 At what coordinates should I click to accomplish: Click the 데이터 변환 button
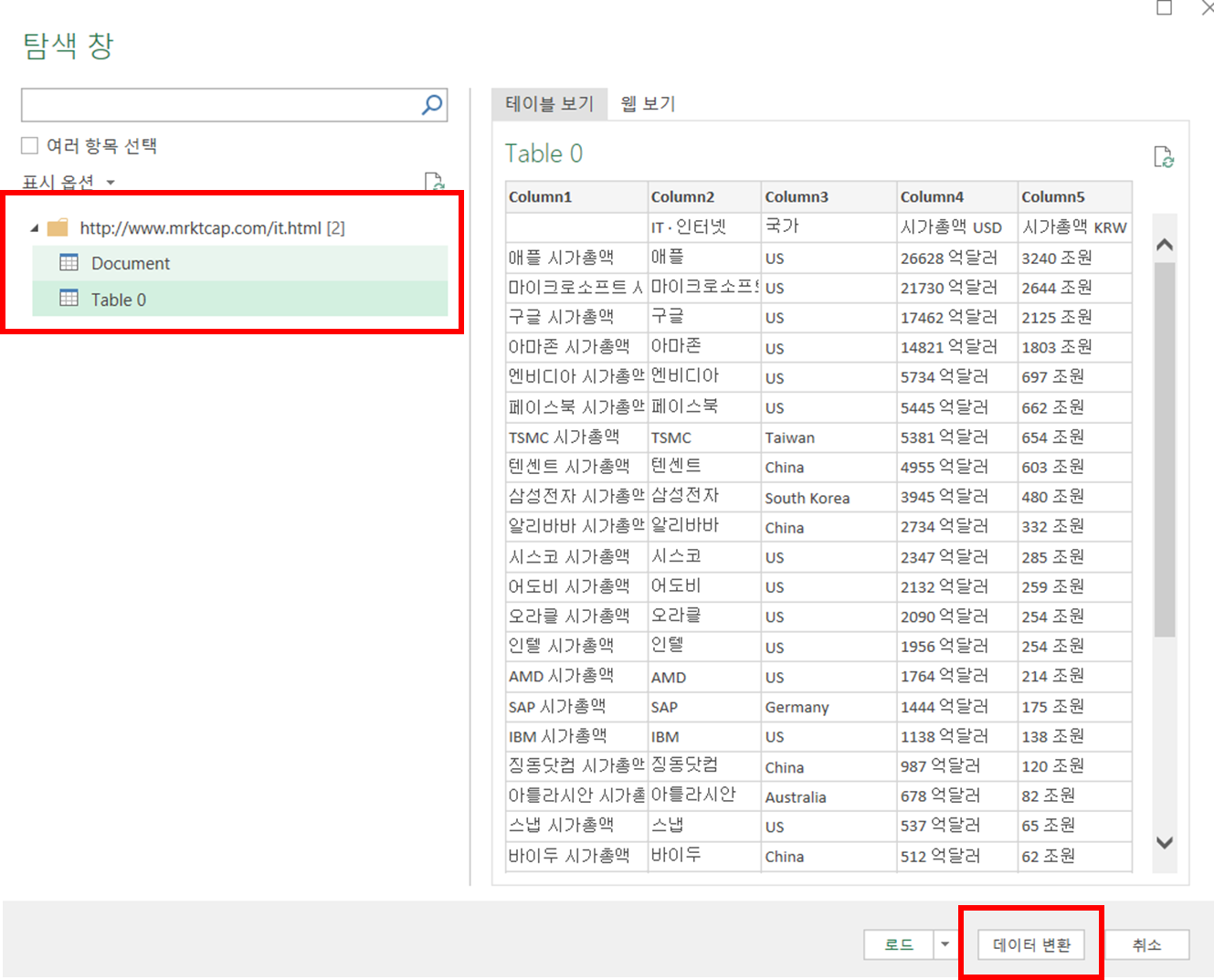(x=1031, y=944)
